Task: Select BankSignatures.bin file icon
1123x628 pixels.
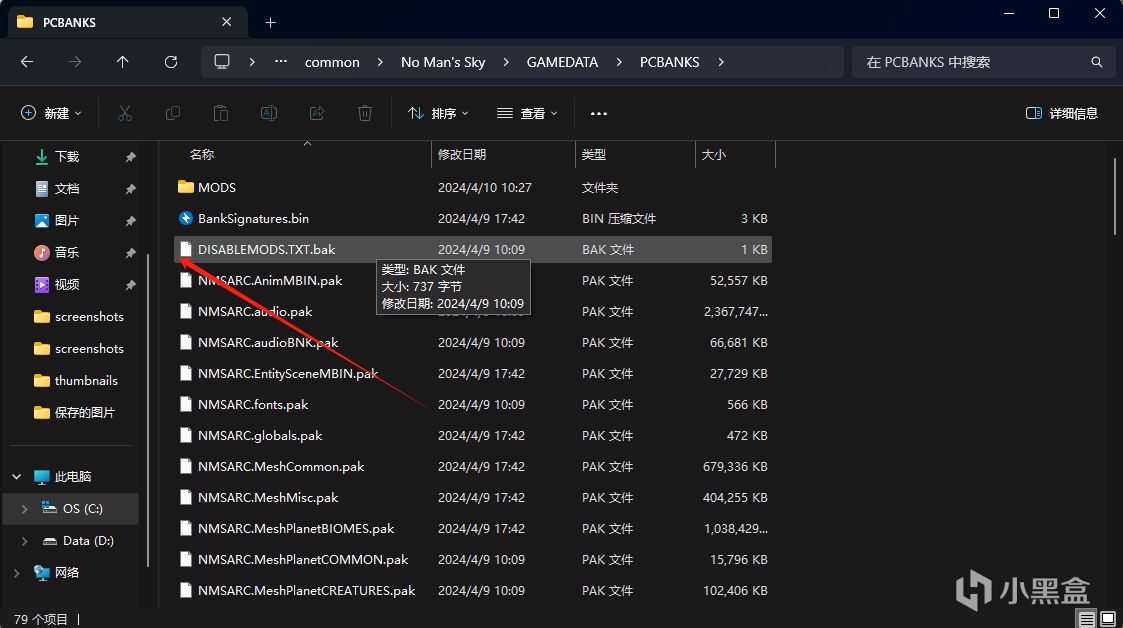Action: pyautogui.click(x=185, y=218)
